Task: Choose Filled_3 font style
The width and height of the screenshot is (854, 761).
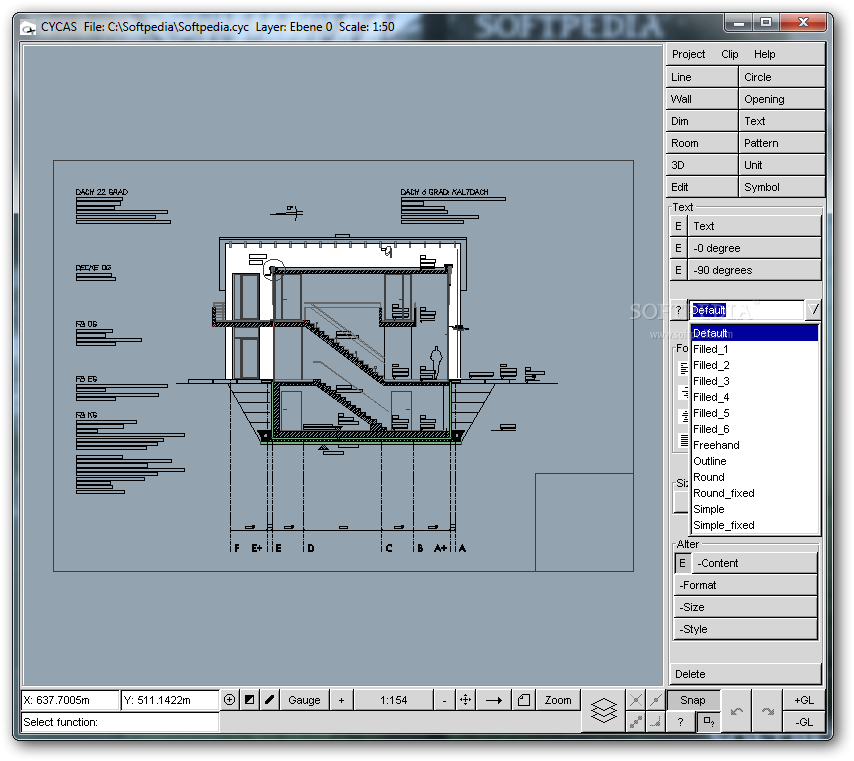Action: click(x=755, y=381)
